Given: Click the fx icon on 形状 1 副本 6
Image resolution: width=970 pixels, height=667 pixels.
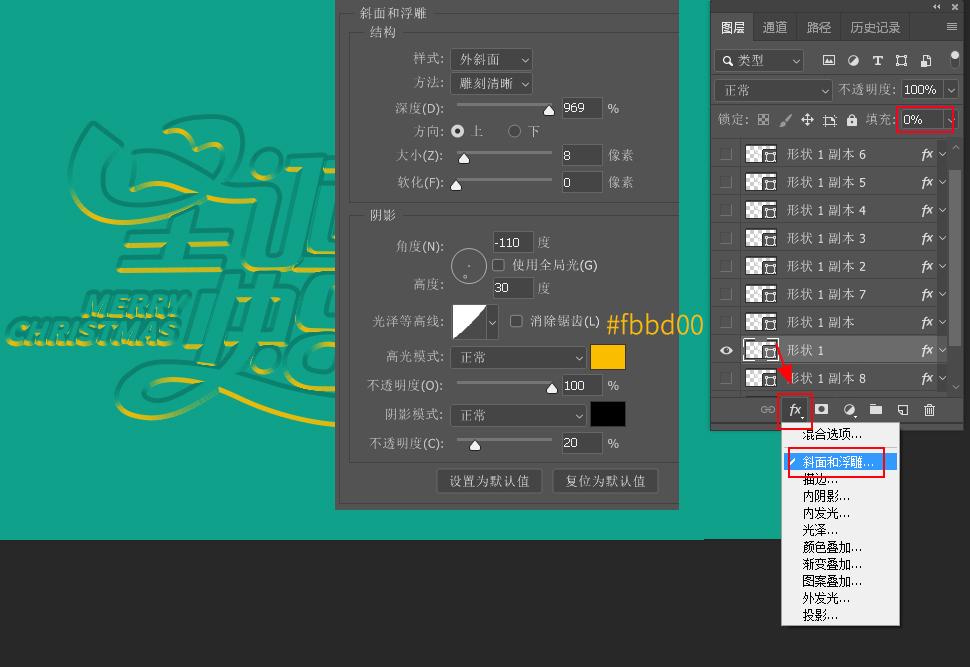Looking at the screenshot, I should coord(927,155).
